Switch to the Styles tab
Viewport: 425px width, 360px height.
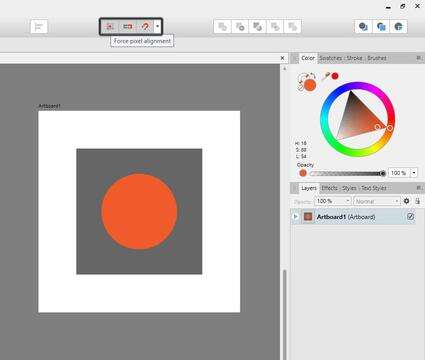click(x=349, y=188)
